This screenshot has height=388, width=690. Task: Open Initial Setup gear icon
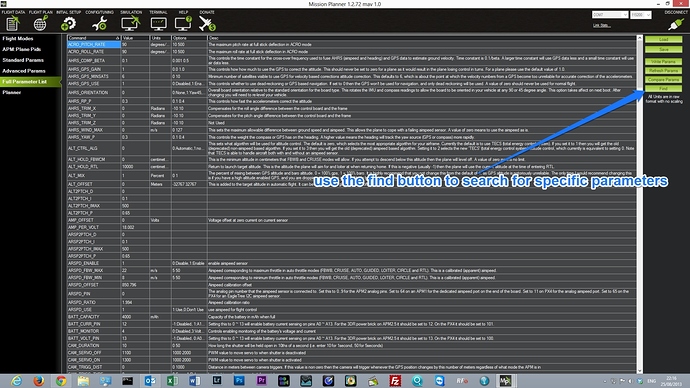pos(69,23)
